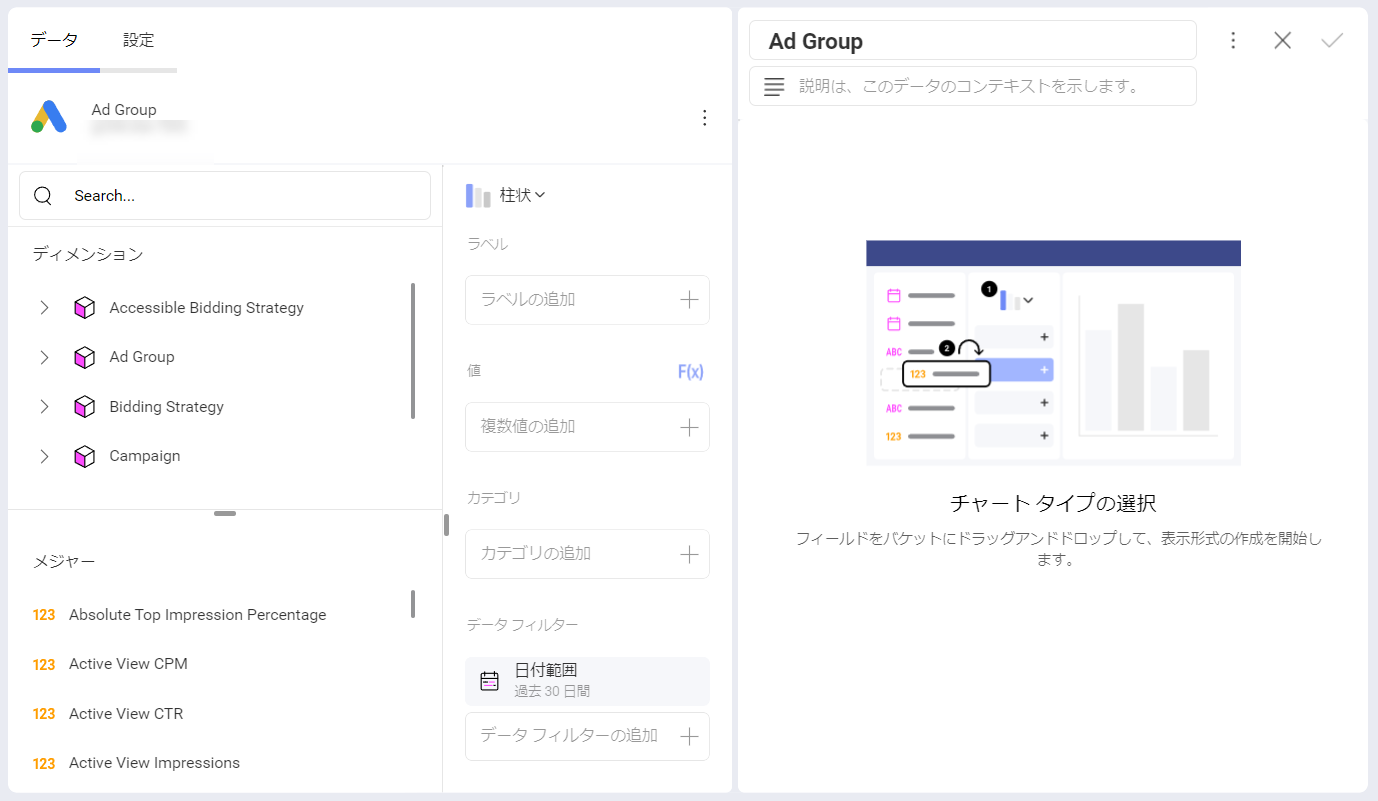This screenshot has width=1378, height=801.
Task: Click the description input field
Action: [972, 86]
